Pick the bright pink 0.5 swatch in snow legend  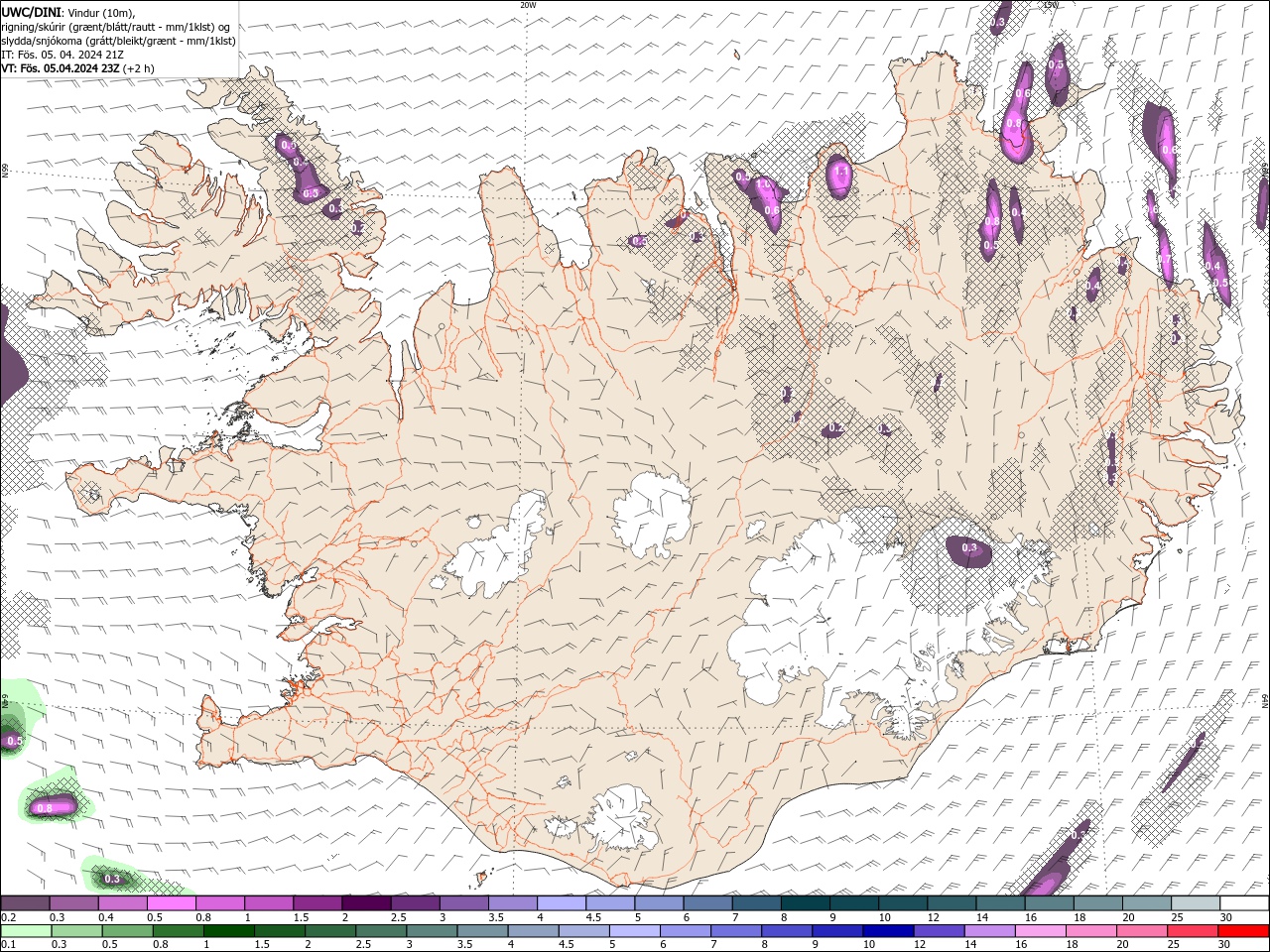coord(171,903)
